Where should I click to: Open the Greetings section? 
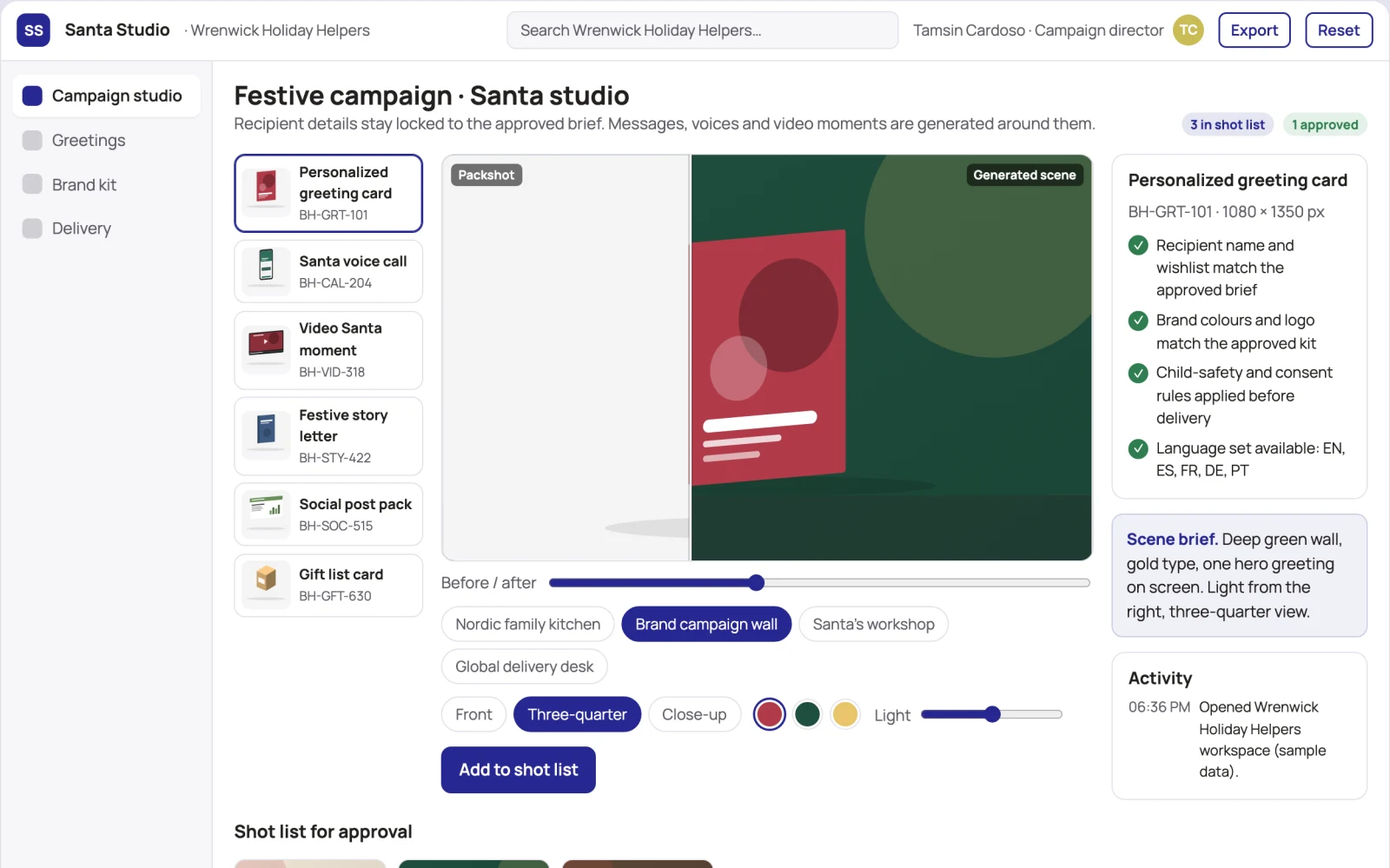pos(106,140)
